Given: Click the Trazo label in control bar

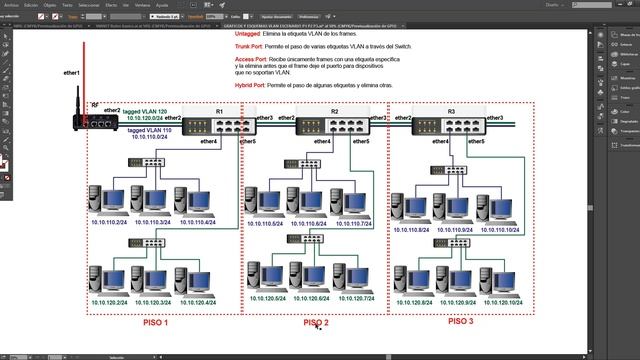Looking at the screenshot, I should point(73,17).
